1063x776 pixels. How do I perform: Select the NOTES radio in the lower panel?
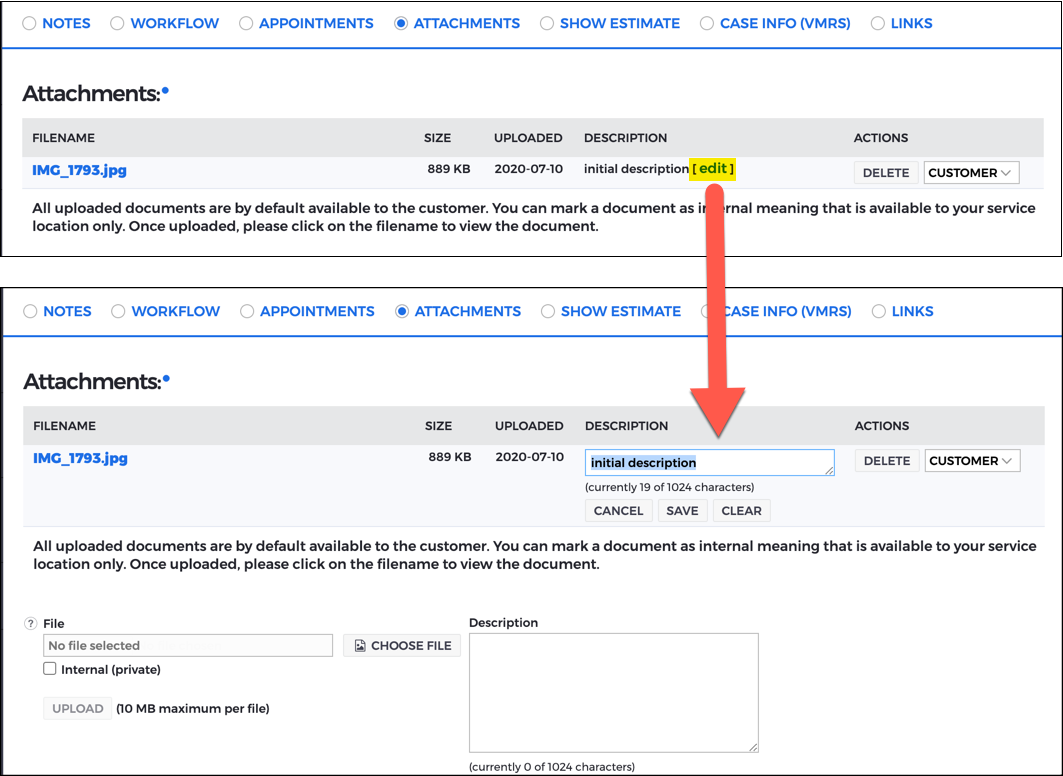[x=30, y=311]
